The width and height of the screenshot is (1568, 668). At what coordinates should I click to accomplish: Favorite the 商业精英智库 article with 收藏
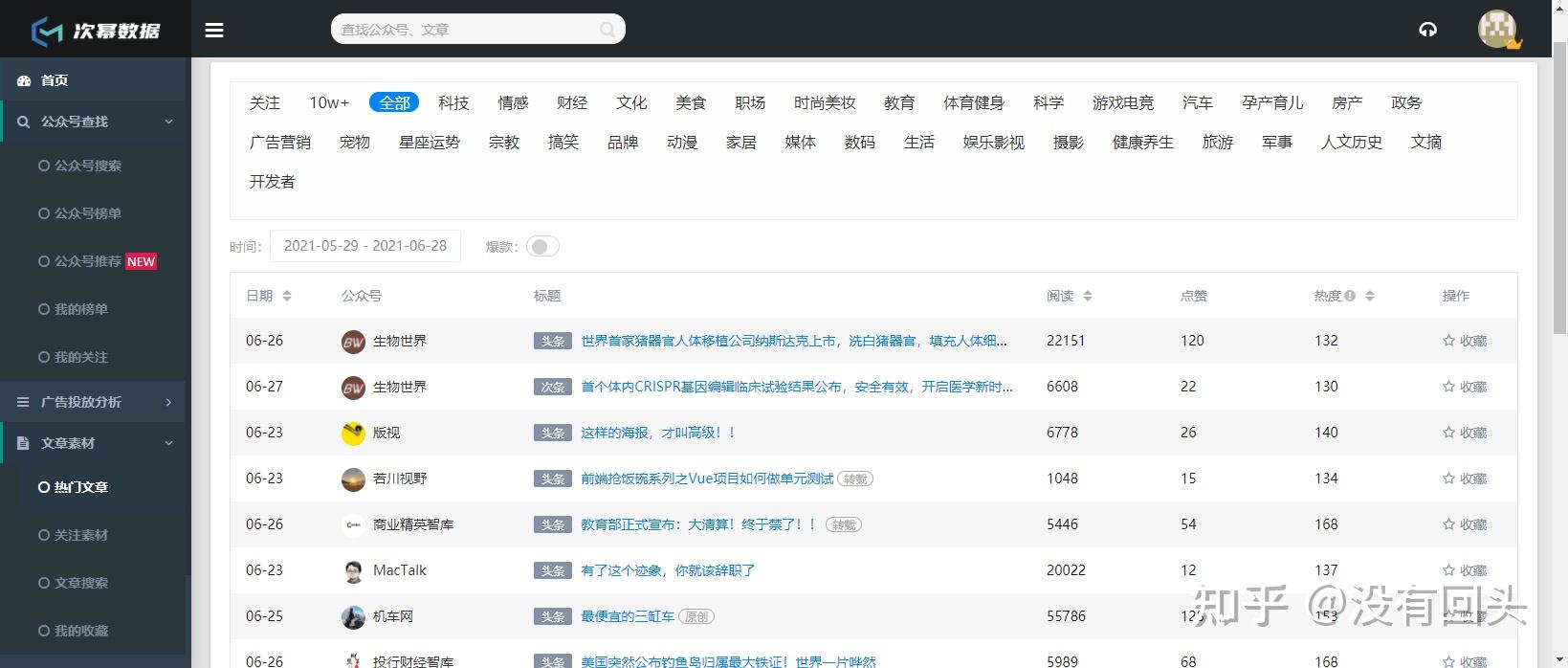[x=1465, y=524]
